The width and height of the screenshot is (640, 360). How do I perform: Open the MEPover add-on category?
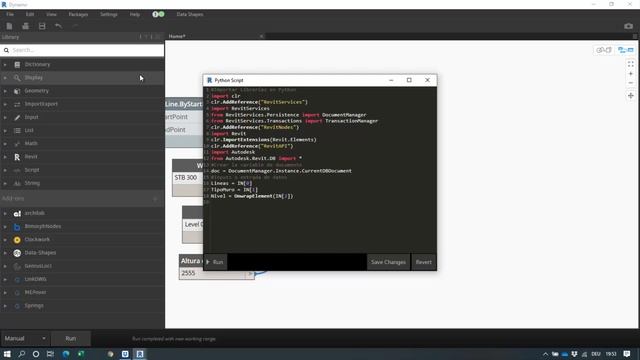pos(36,292)
